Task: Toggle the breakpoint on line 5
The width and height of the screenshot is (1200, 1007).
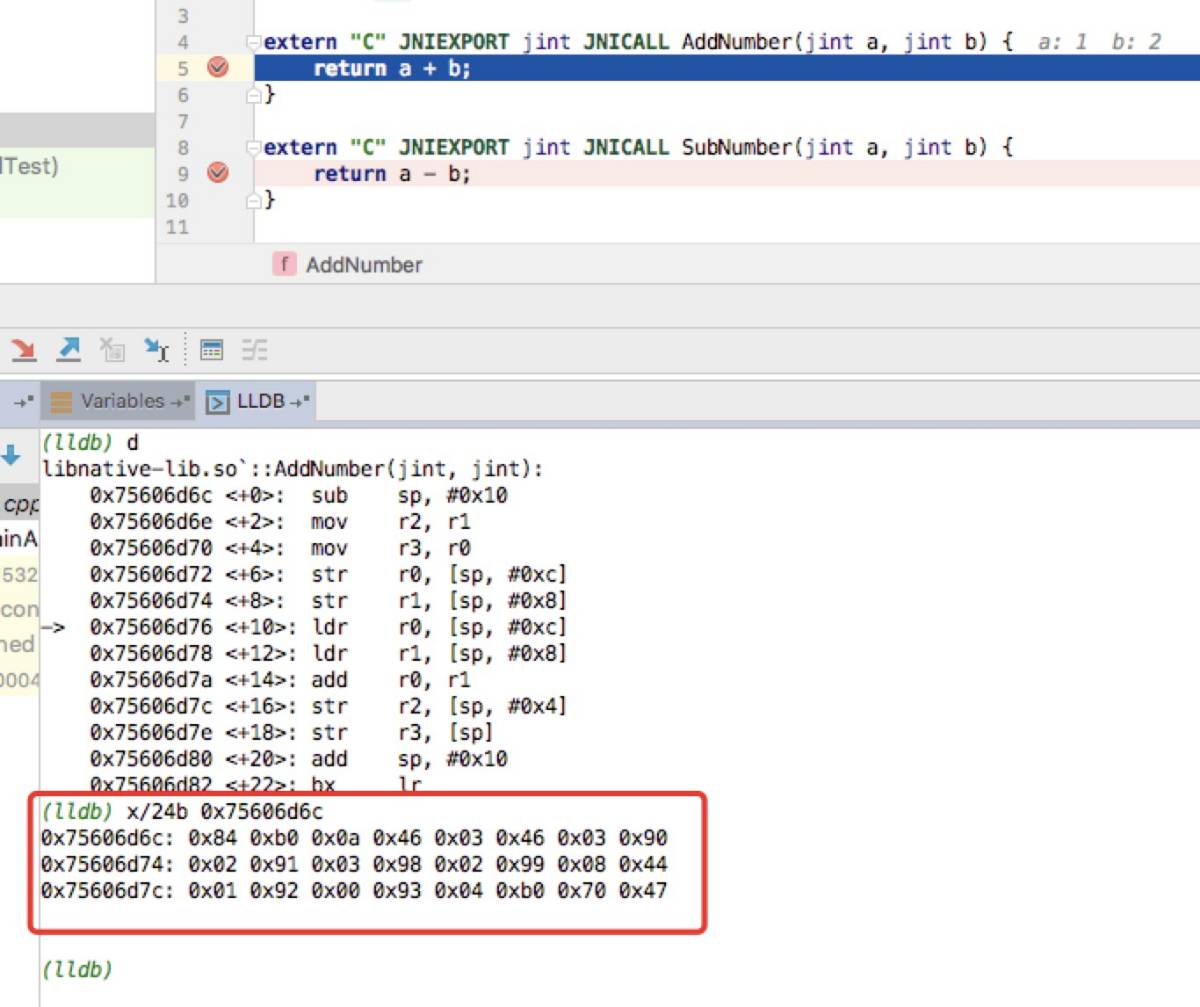Action: (217, 68)
